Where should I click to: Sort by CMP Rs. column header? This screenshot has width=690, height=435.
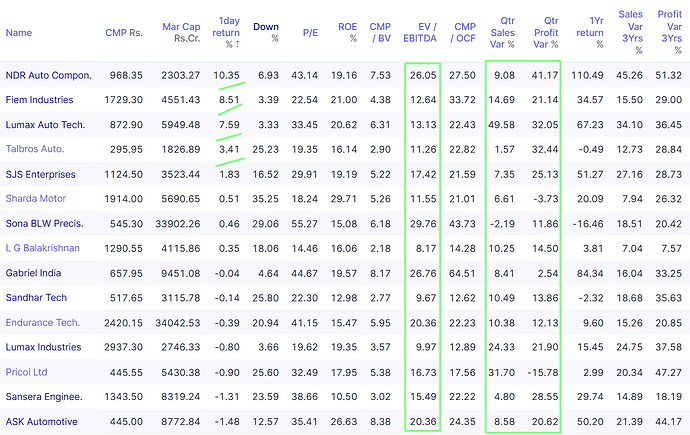tap(124, 33)
